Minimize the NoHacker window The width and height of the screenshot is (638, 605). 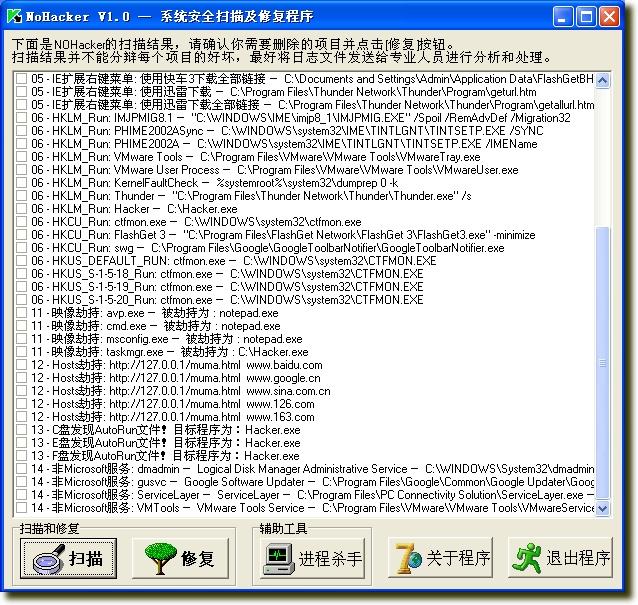coord(562,17)
